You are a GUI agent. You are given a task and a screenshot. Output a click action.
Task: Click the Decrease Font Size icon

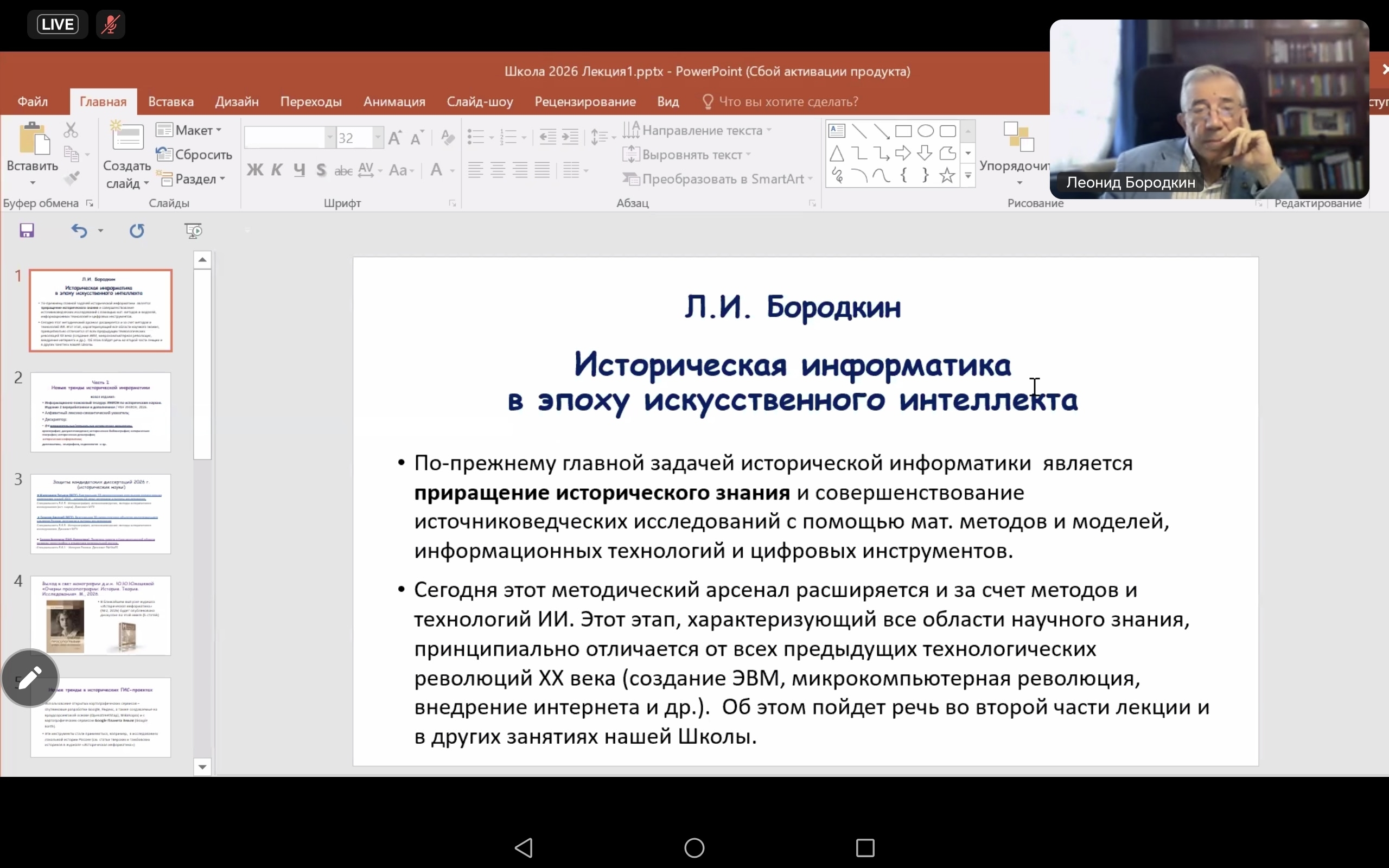click(x=417, y=138)
